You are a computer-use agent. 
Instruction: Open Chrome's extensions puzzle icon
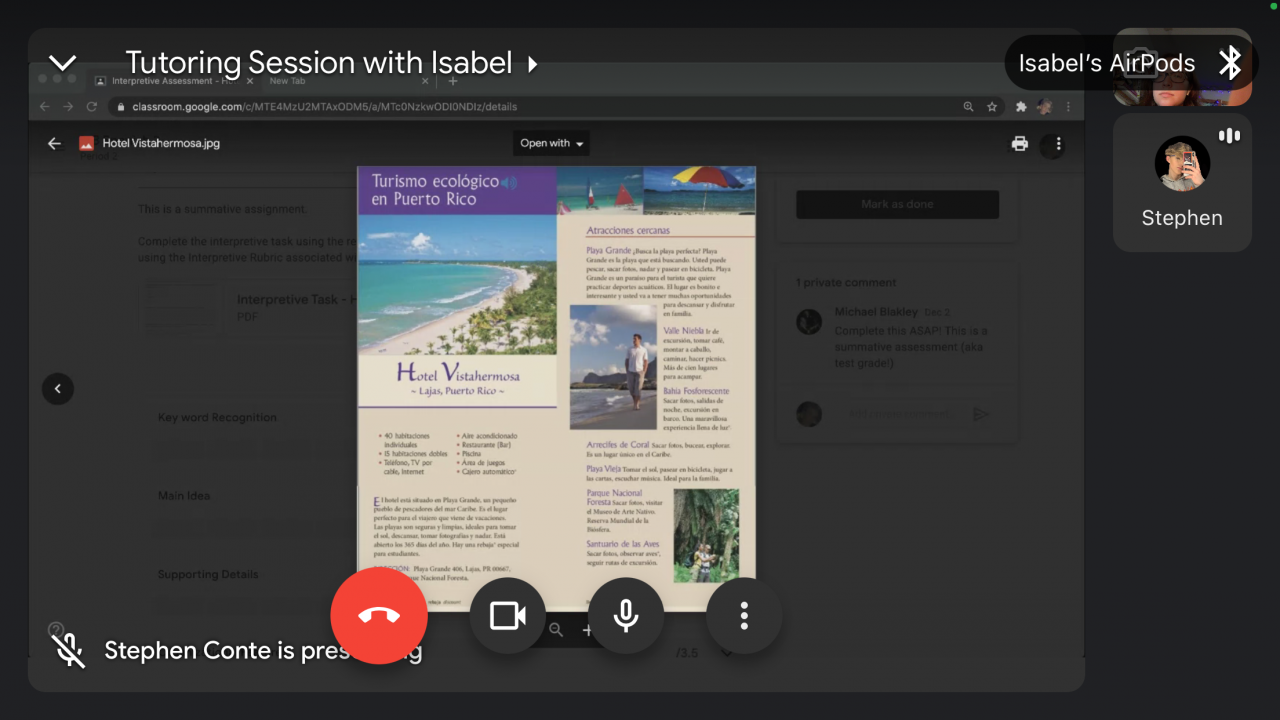click(1021, 106)
